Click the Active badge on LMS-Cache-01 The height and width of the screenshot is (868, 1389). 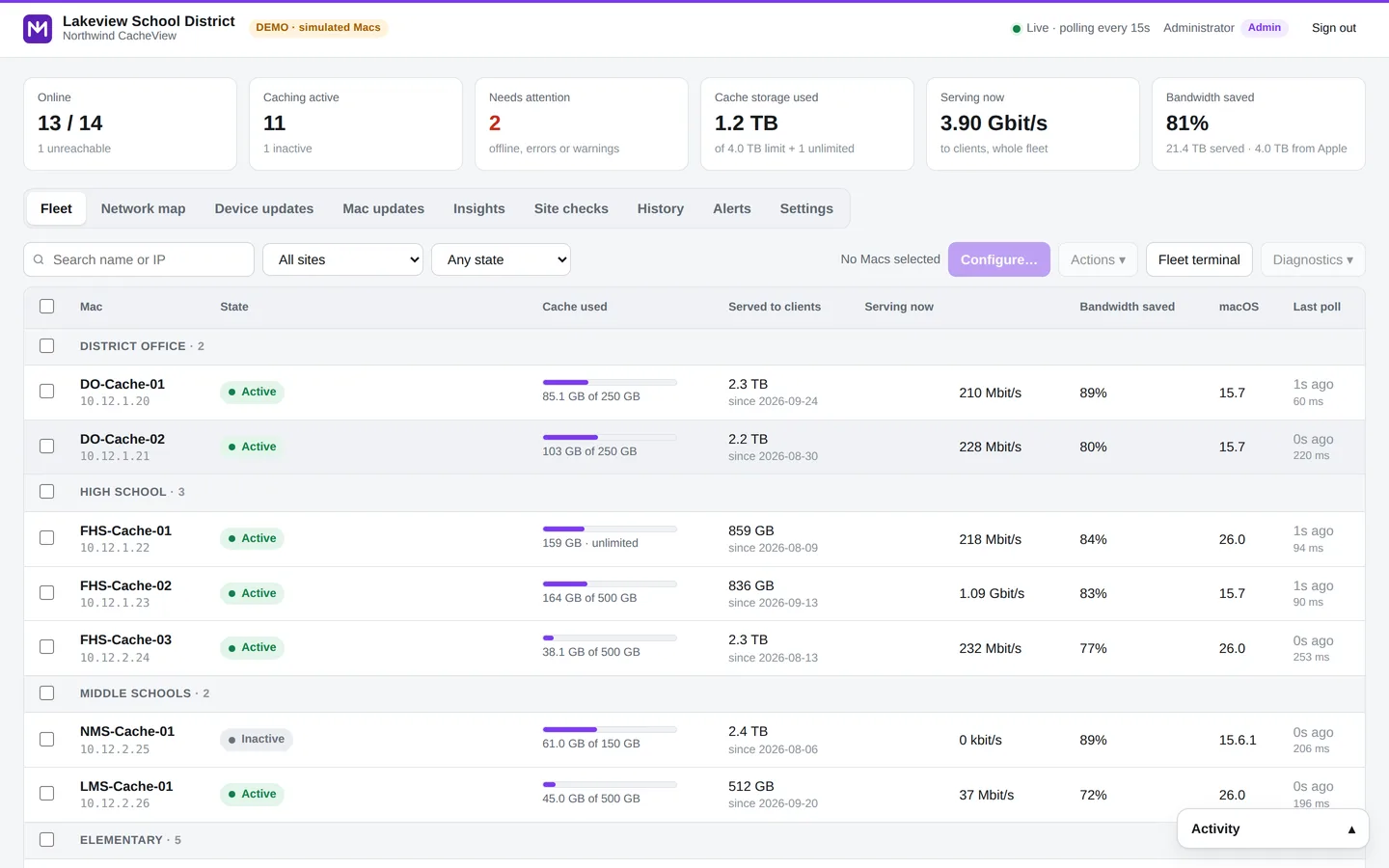coord(252,794)
